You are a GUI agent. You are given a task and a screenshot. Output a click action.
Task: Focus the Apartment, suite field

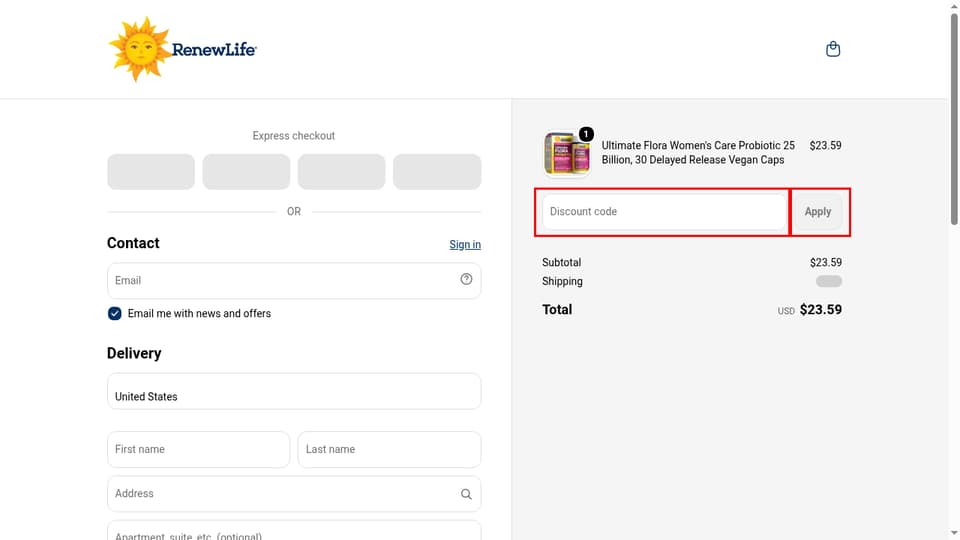294,530
